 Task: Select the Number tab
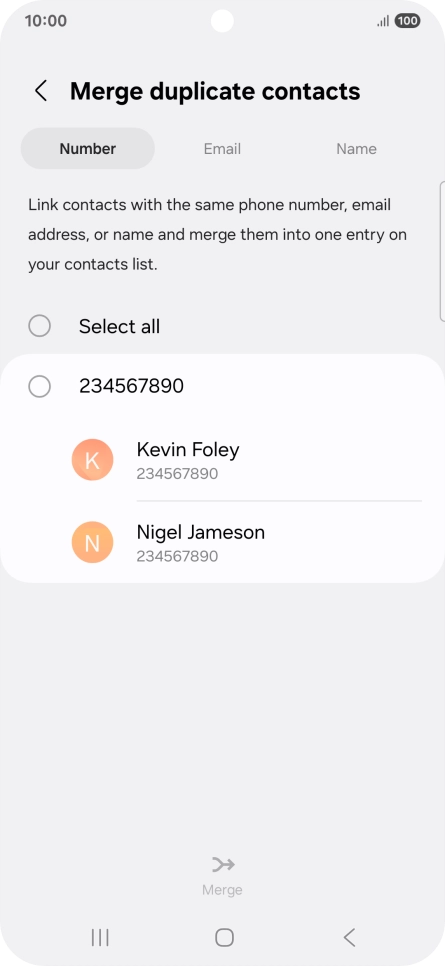pos(88,148)
